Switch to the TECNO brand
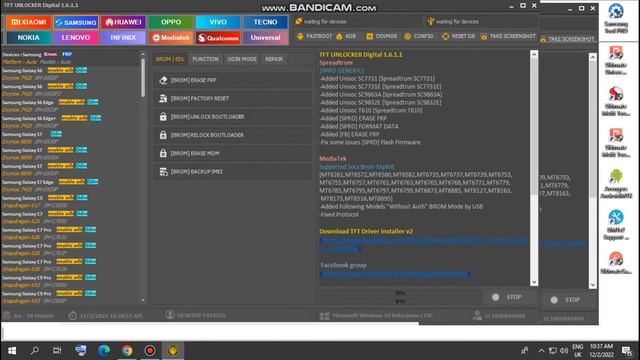640x360 pixels. point(265,22)
